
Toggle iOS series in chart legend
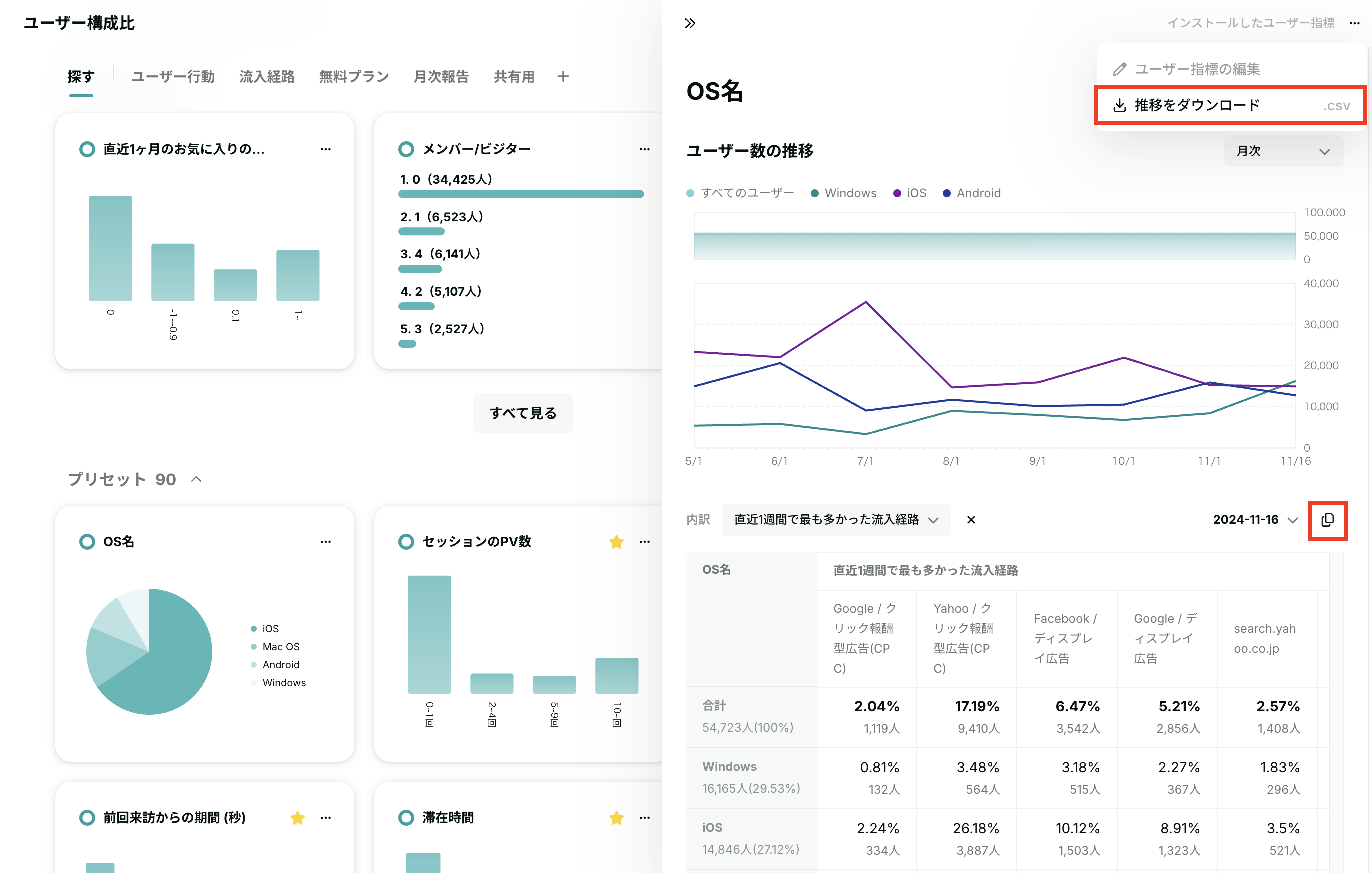(x=909, y=193)
